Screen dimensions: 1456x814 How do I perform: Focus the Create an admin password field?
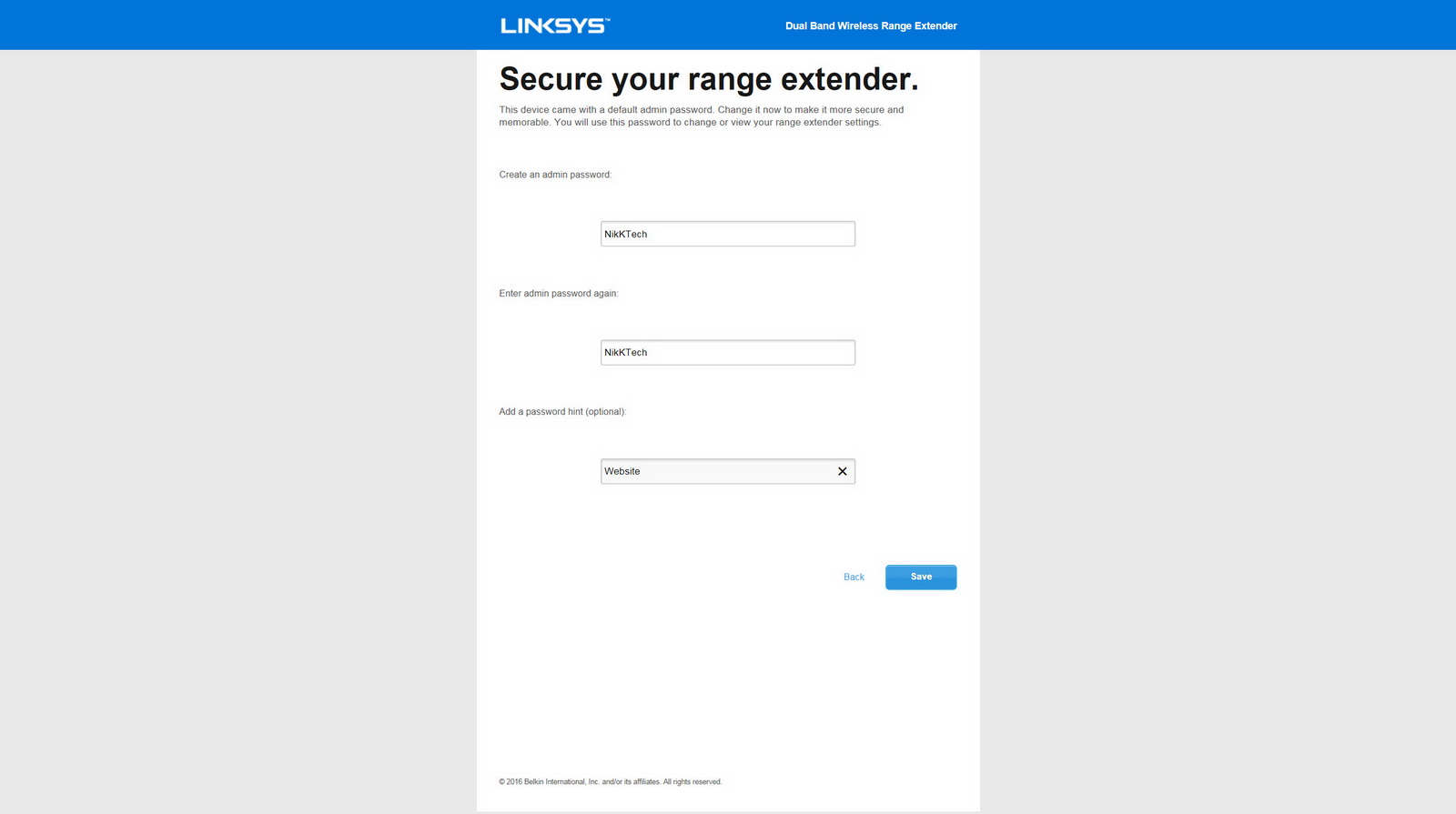728,234
